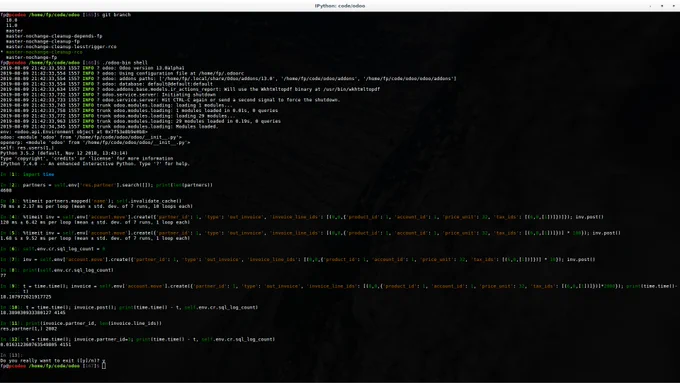The height and width of the screenshot is (383, 680).
Task: Click the 'addons paths' log line
Action: pyautogui.click(x=228, y=79)
